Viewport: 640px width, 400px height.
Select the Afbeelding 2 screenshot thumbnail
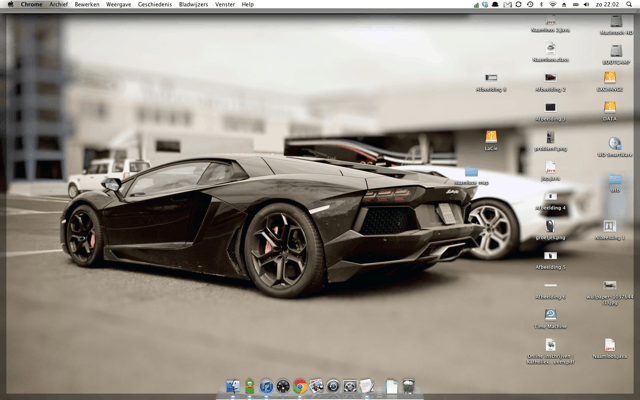(x=550, y=78)
